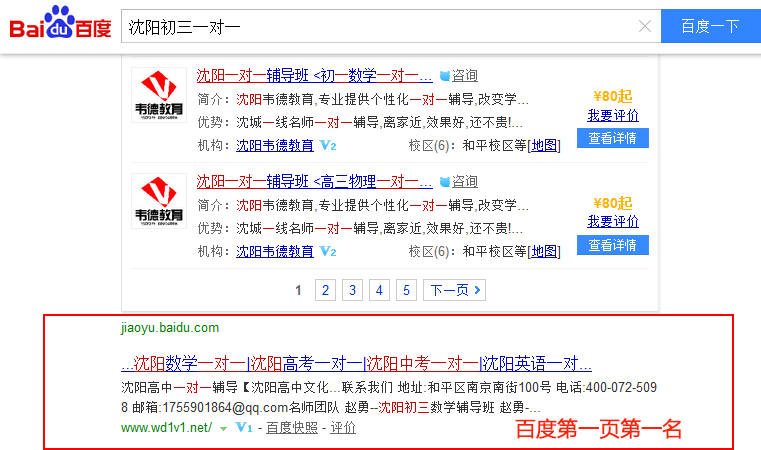Screen dimensions: 761x450
Task: Click 下一页 next page button
Action: pyautogui.click(x=456, y=290)
